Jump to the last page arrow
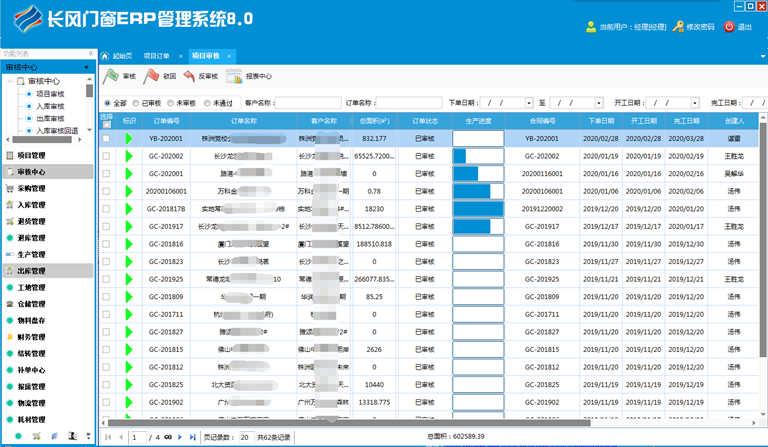 [193, 437]
